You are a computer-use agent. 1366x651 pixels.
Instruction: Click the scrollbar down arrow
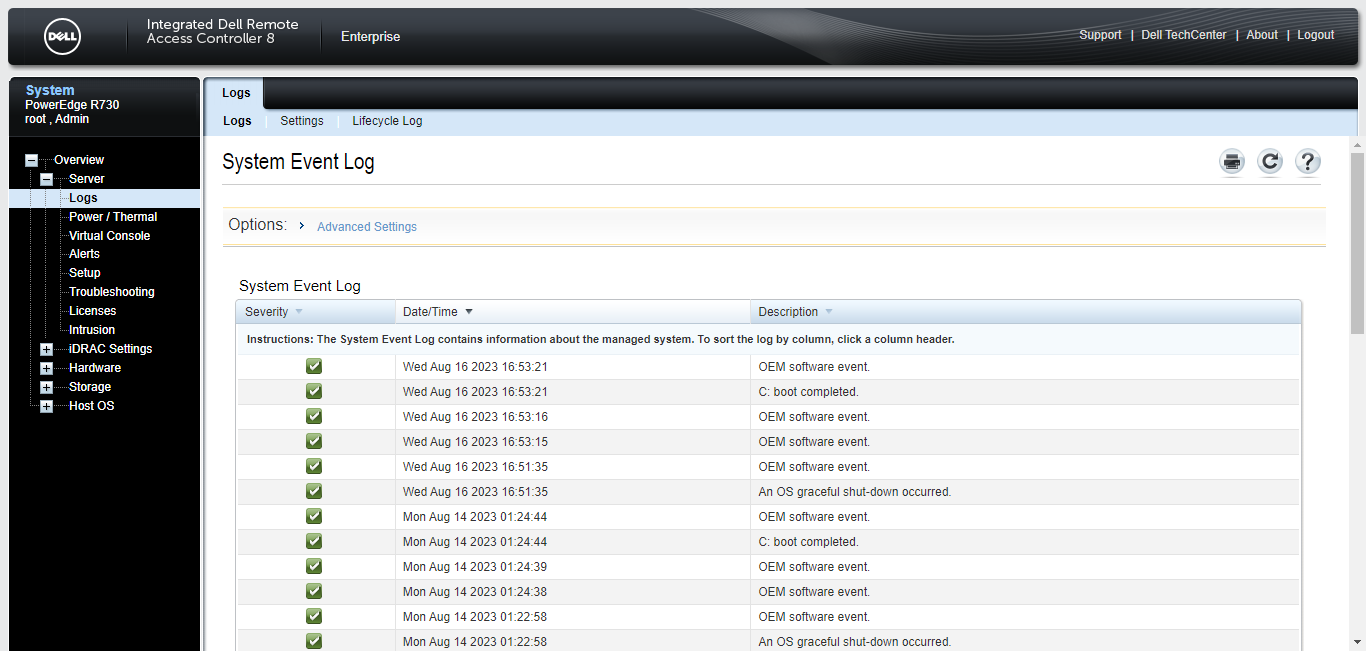pyautogui.click(x=1357, y=642)
